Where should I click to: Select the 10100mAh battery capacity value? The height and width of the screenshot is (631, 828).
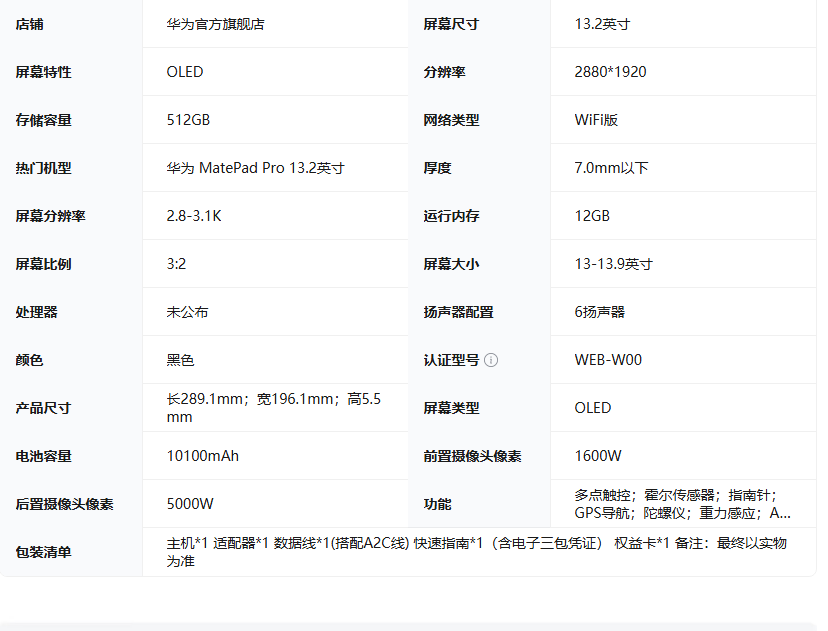202,456
